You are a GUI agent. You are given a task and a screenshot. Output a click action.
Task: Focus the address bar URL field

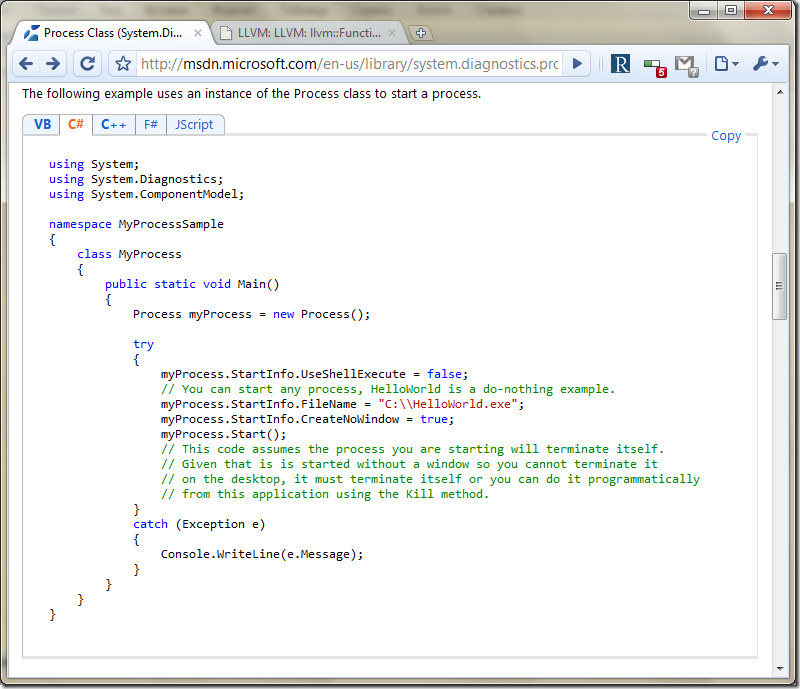coord(349,64)
